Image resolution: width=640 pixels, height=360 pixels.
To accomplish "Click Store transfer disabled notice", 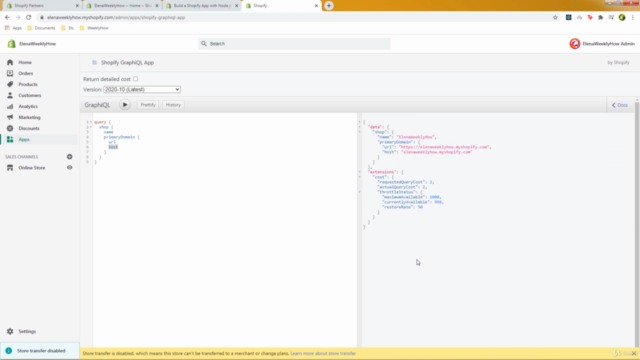I will tap(40, 351).
